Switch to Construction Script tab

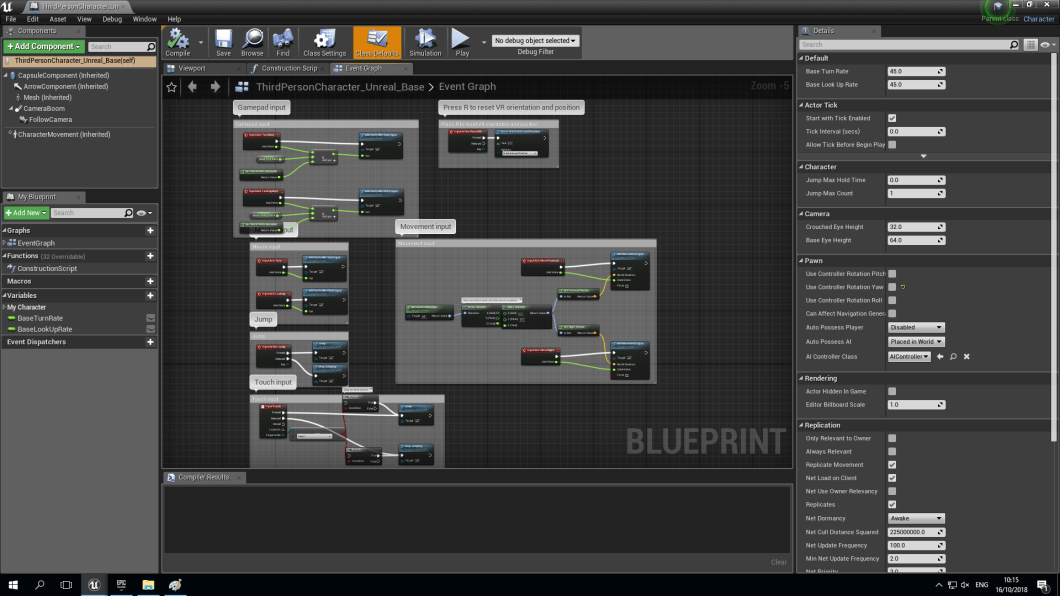pyautogui.click(x=289, y=68)
